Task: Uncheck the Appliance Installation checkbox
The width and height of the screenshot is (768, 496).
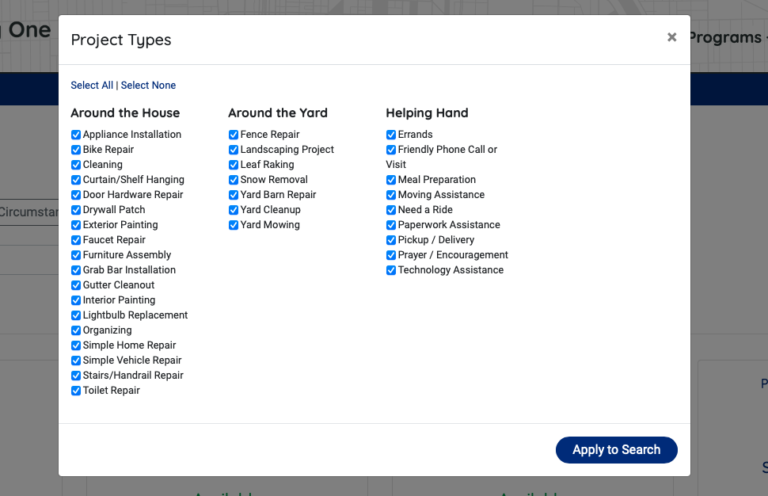Action: 76,135
